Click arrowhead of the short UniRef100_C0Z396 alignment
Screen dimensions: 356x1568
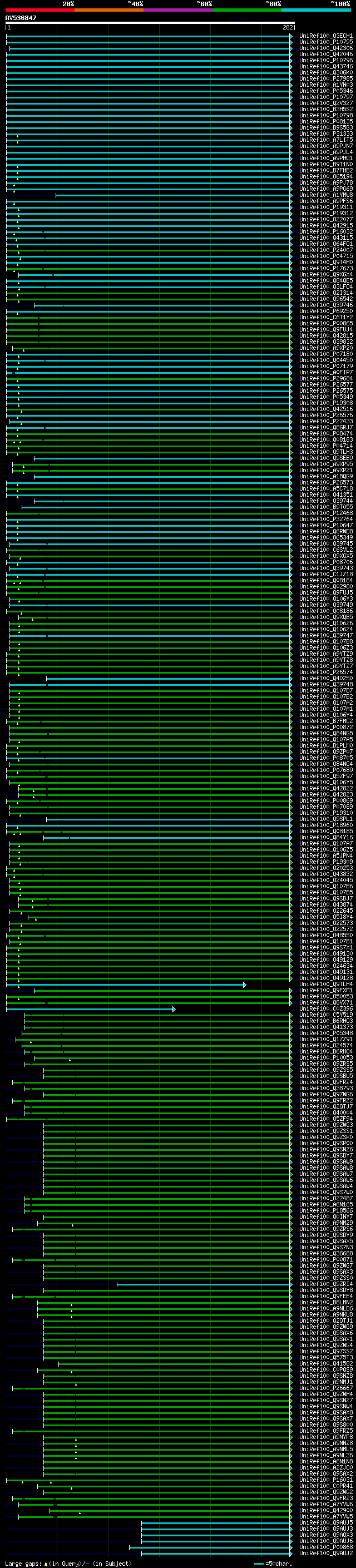point(174,1009)
